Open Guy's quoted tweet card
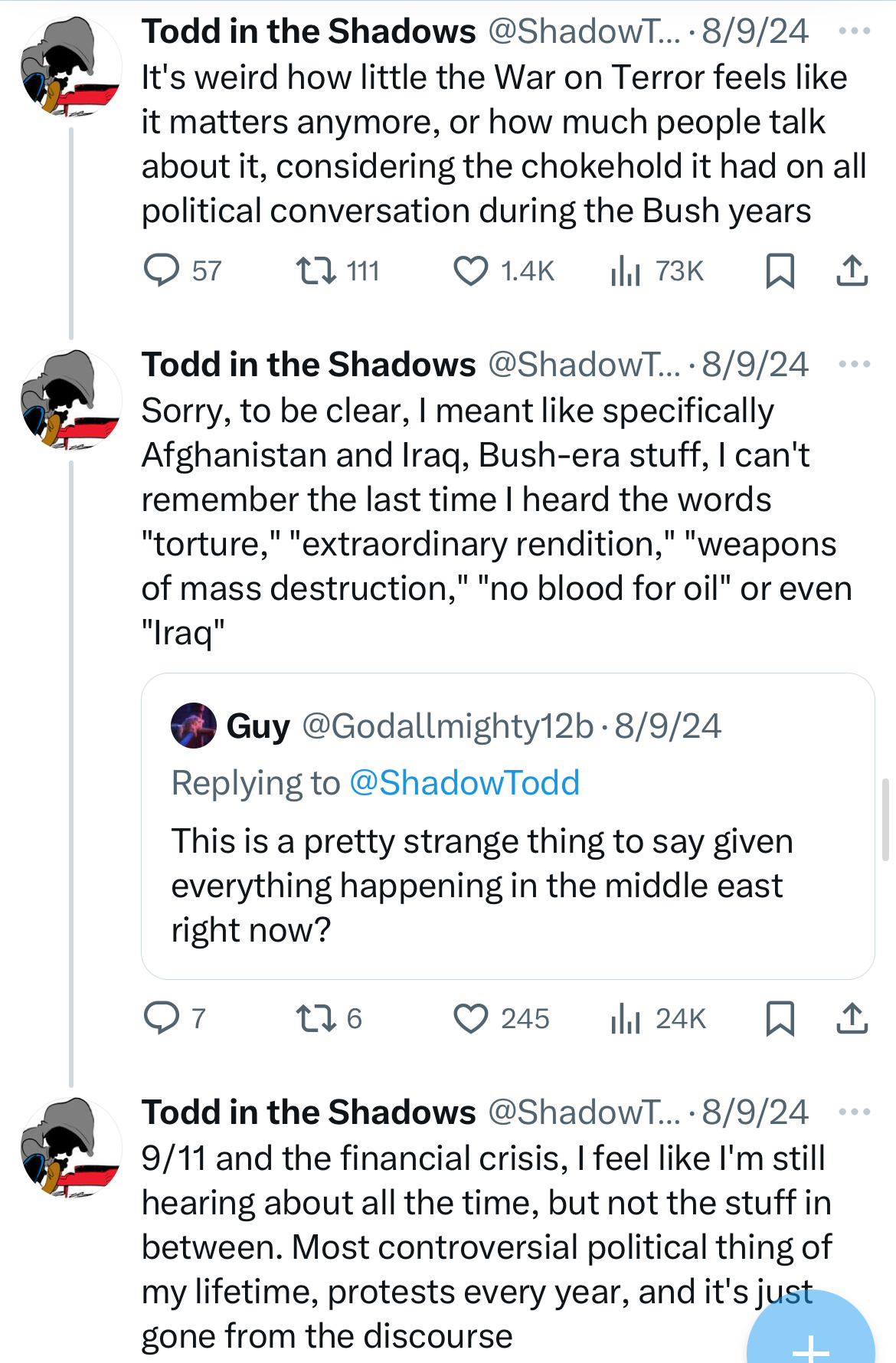Viewport: 896px width, 1363px height. tap(508, 826)
